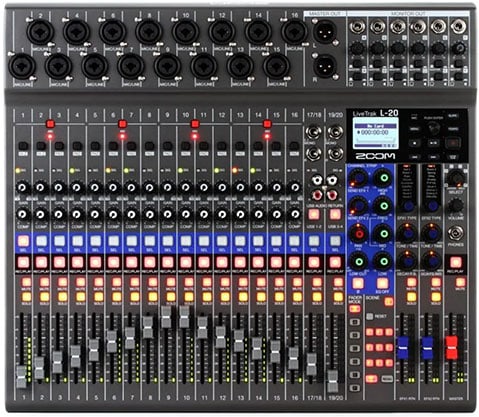Screen dimensions: 479x417
Task: Select channel 1 with its SEL button
Action: (23, 241)
